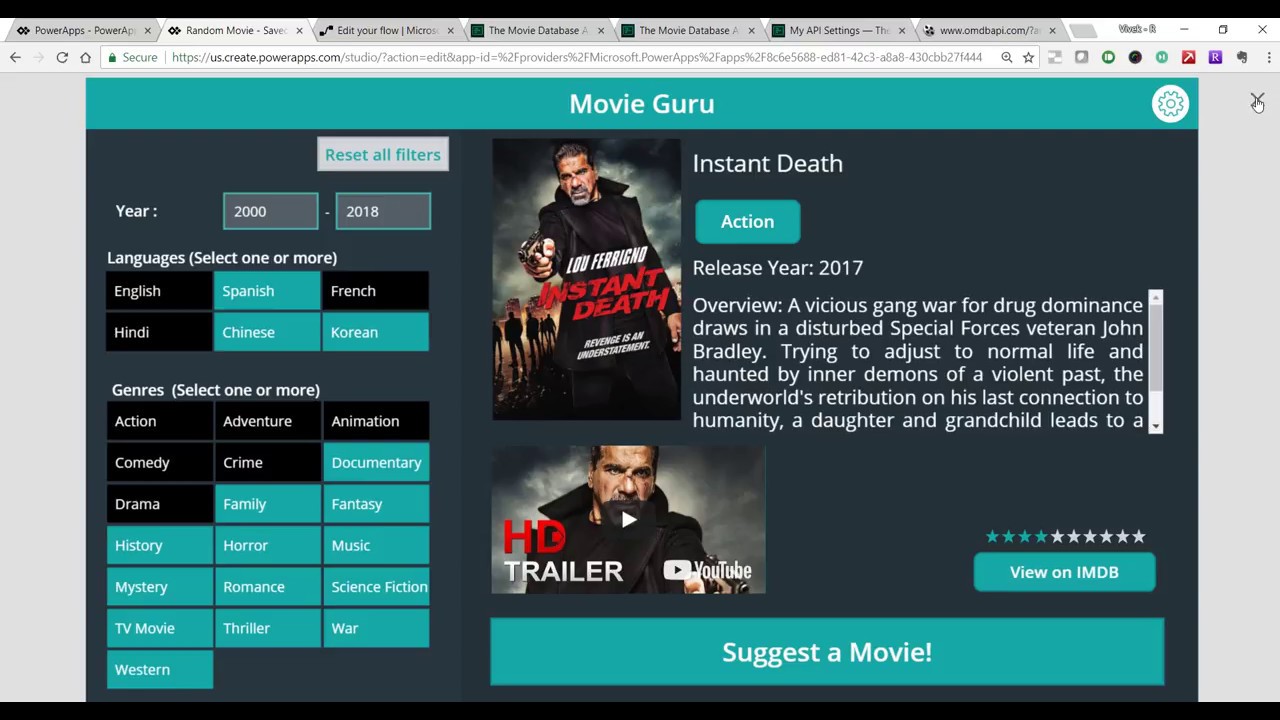Screen dimensions: 1280x720
Task: Switch to the My API Settings tab
Action: [838, 30]
